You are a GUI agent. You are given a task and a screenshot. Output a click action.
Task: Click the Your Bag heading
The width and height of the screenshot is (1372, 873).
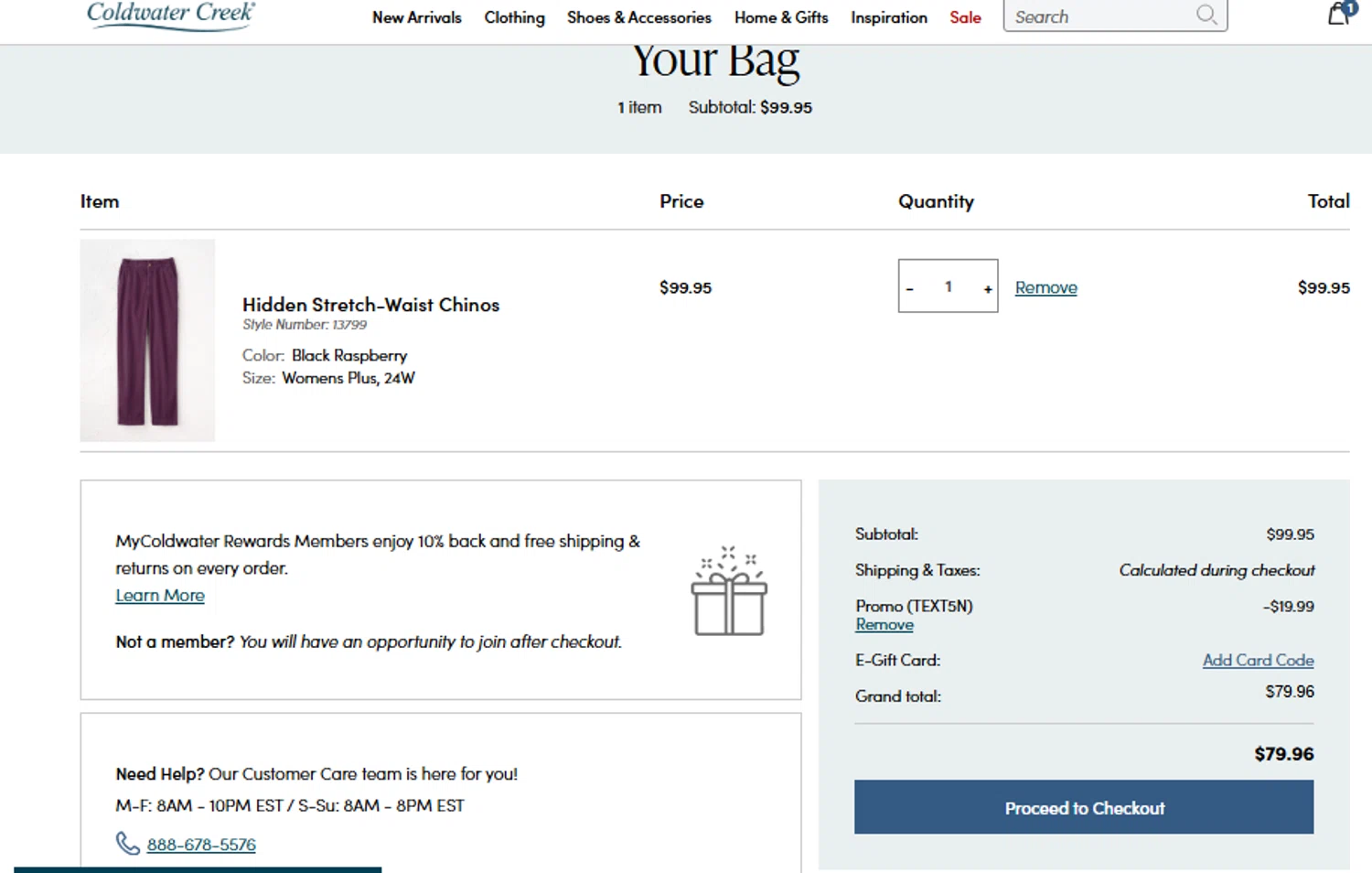pos(716,61)
